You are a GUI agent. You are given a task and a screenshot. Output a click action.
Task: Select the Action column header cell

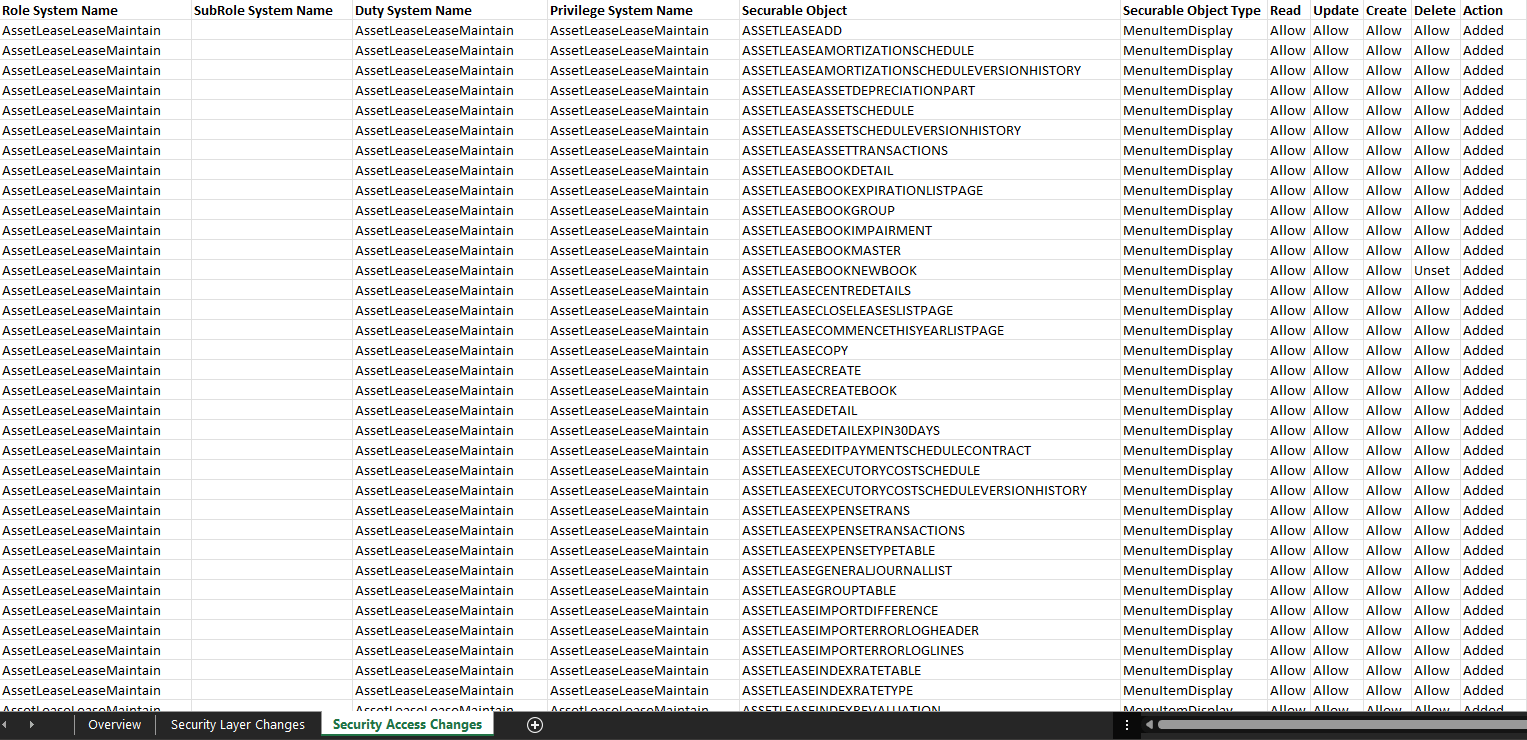tap(1482, 10)
